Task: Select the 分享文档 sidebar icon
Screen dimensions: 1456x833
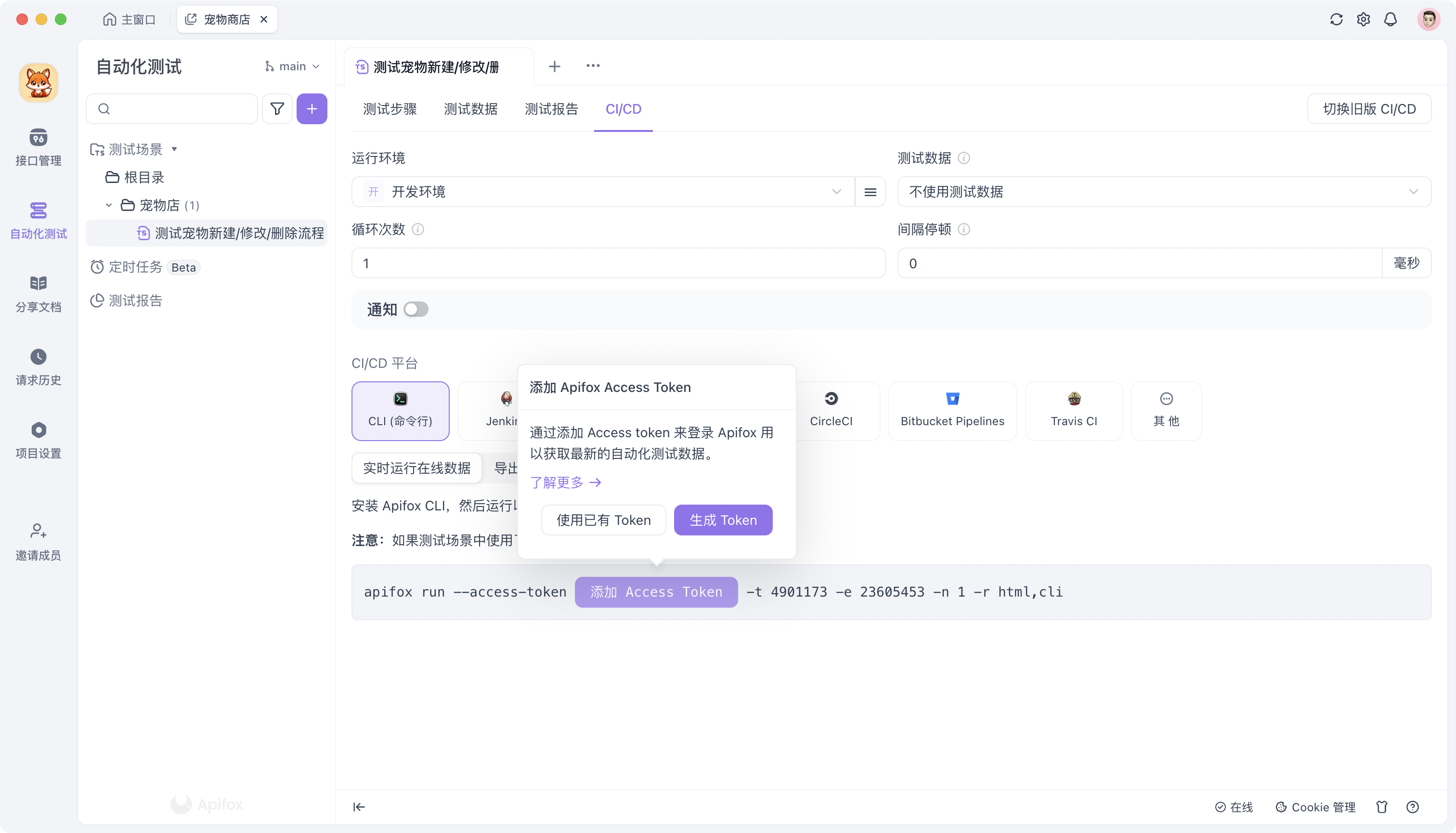Action: pos(38,293)
